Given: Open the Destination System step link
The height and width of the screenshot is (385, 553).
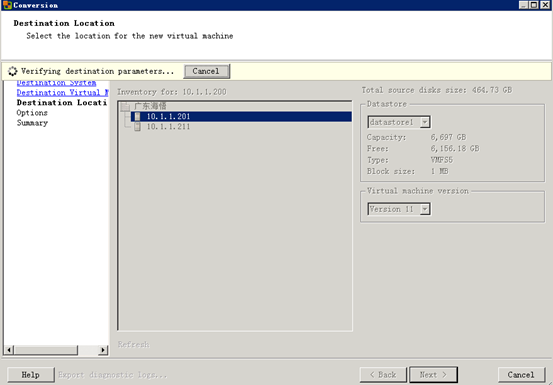Looking at the screenshot, I should click(56, 83).
